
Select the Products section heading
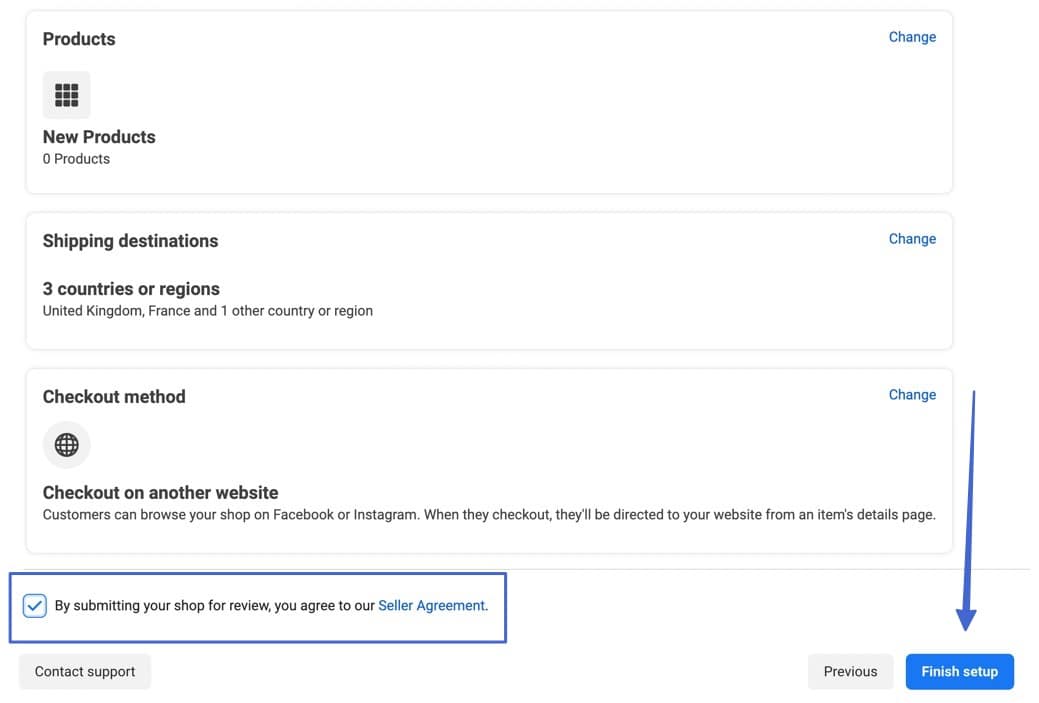pyautogui.click(x=79, y=39)
